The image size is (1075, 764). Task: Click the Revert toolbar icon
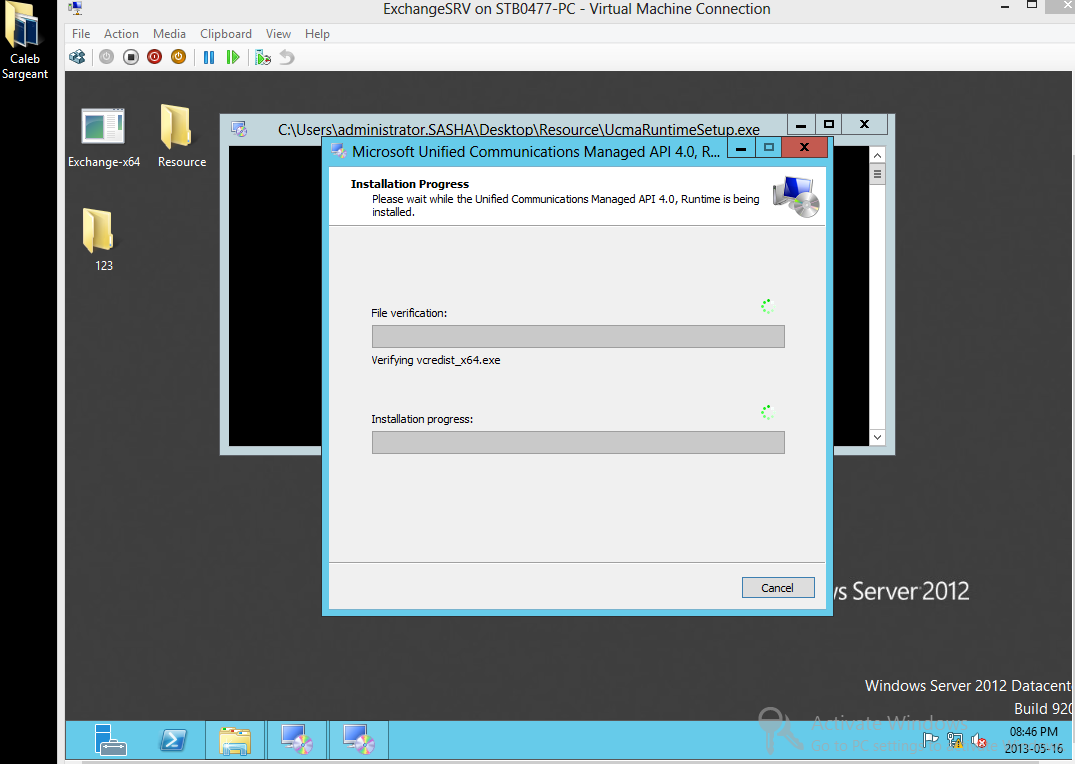click(x=287, y=57)
